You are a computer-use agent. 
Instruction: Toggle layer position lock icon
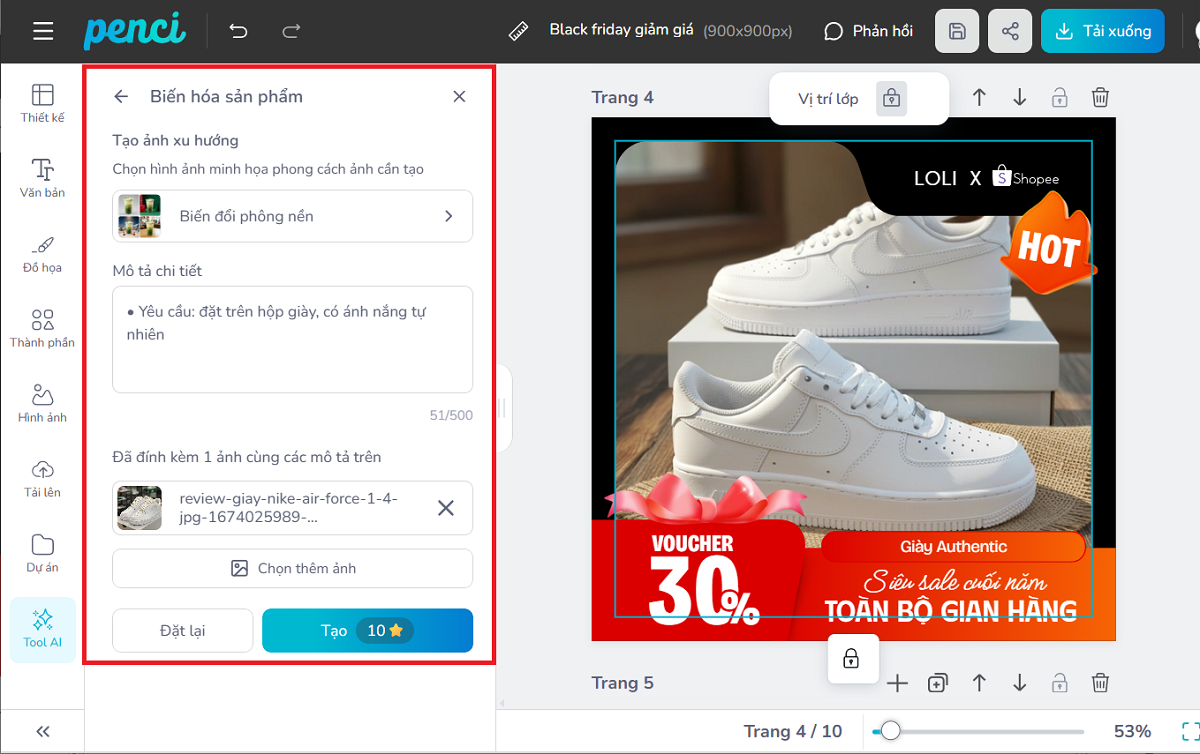click(891, 99)
